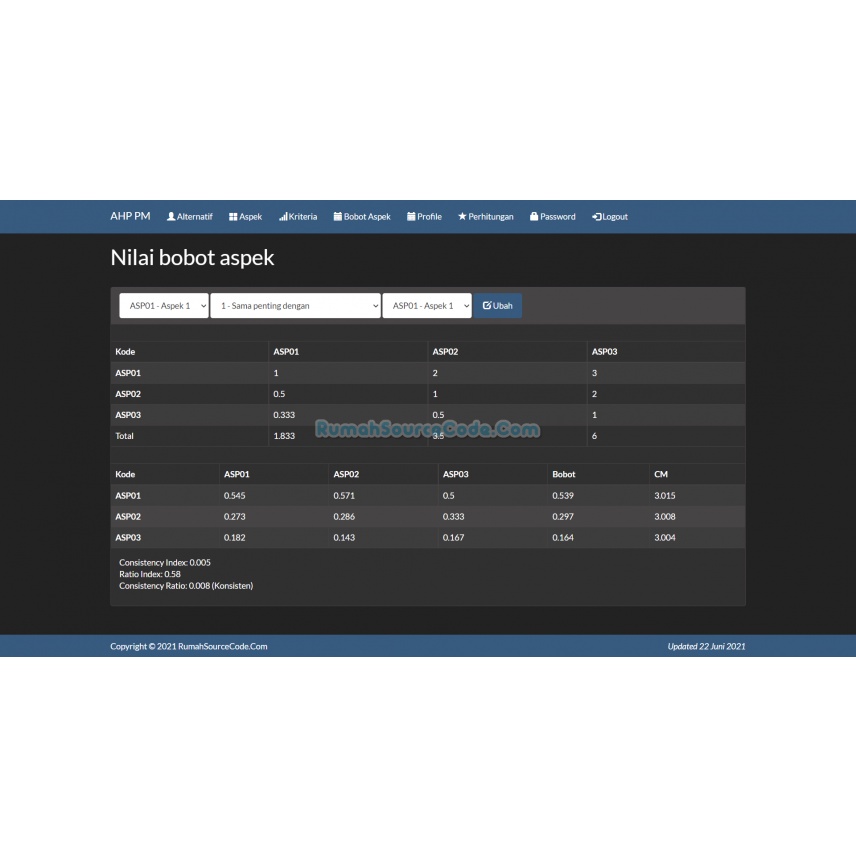Click the Consistency Ratio result text
856x856 pixels.
coord(186,586)
